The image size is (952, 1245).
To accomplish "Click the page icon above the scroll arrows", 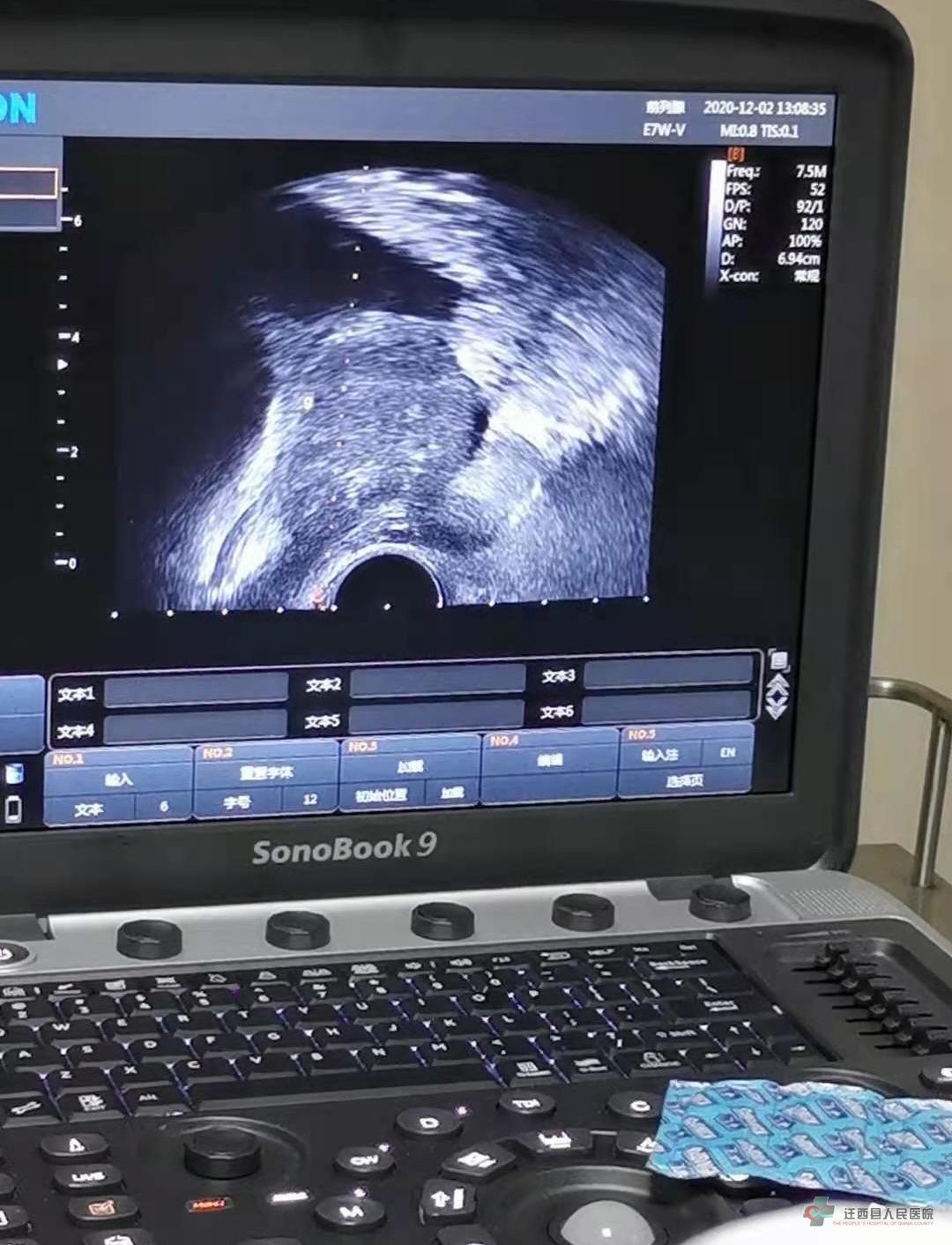I will (778, 661).
